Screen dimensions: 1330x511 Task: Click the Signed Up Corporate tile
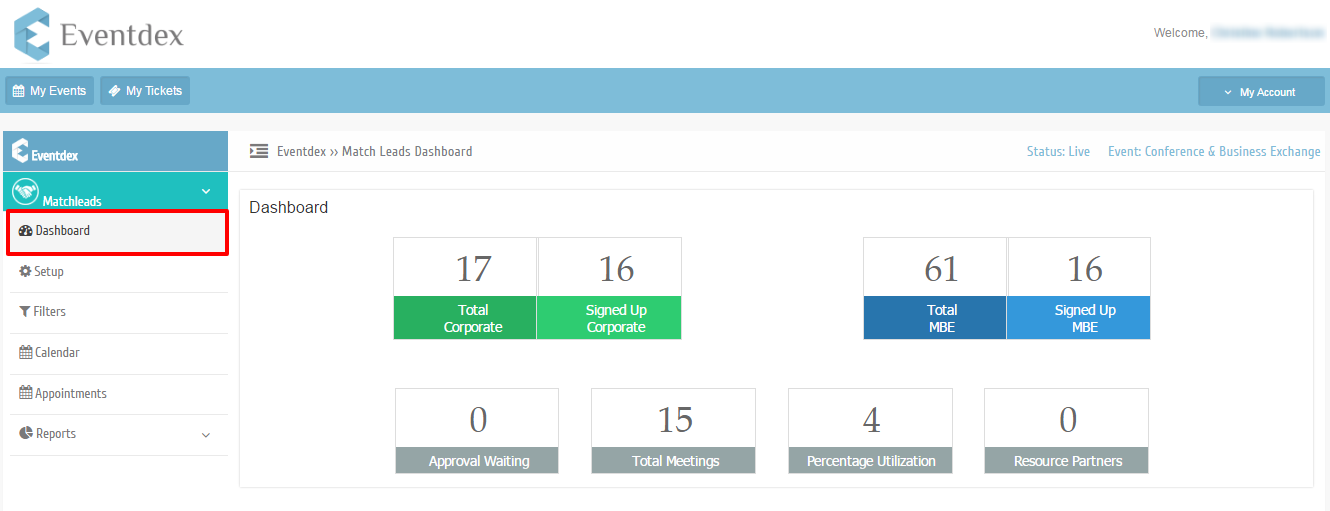609,288
